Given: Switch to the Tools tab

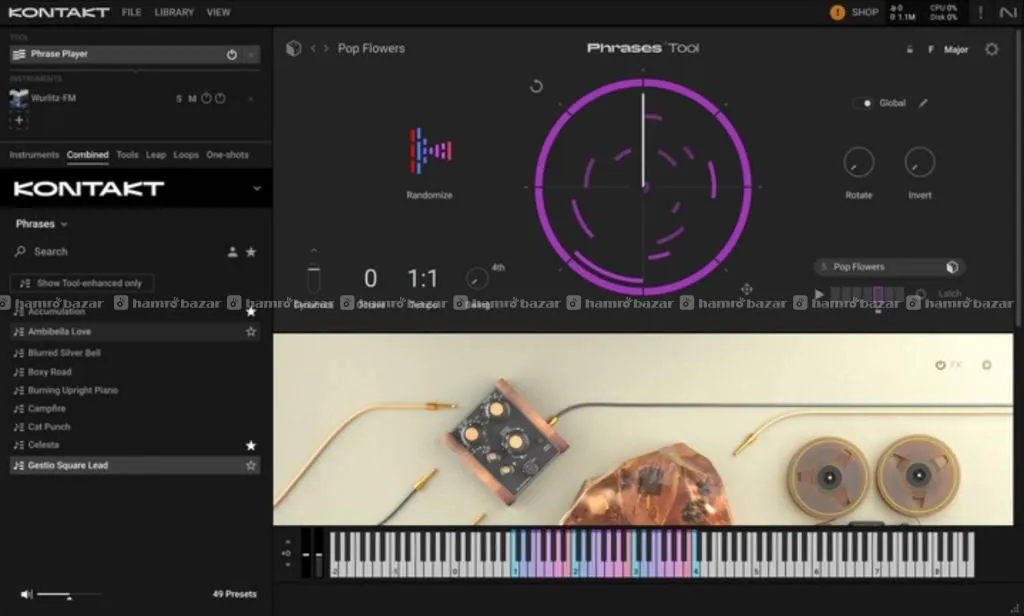Looking at the screenshot, I should pyautogui.click(x=127, y=155).
